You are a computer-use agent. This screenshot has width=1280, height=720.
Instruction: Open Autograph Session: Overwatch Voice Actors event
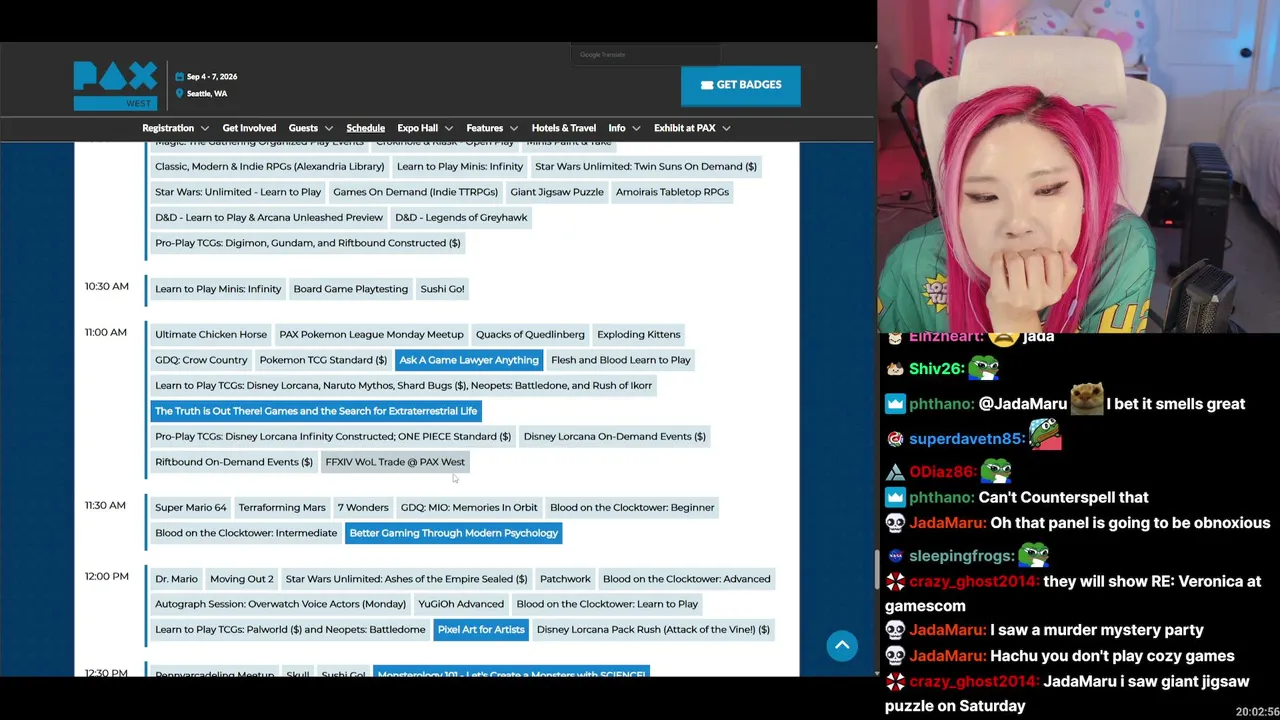coord(280,604)
